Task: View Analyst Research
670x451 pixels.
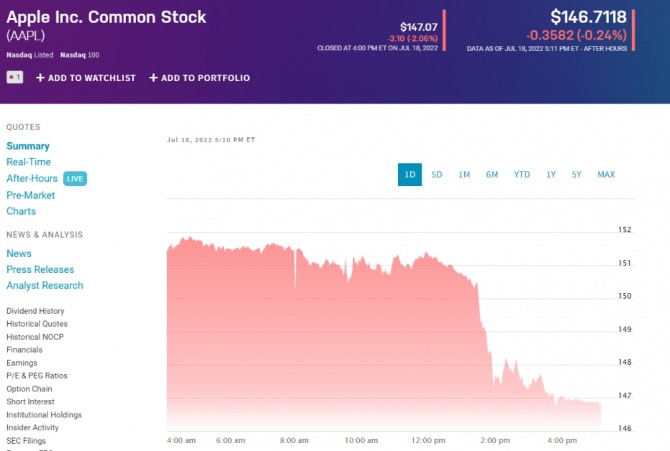Action: pyautogui.click(x=45, y=285)
